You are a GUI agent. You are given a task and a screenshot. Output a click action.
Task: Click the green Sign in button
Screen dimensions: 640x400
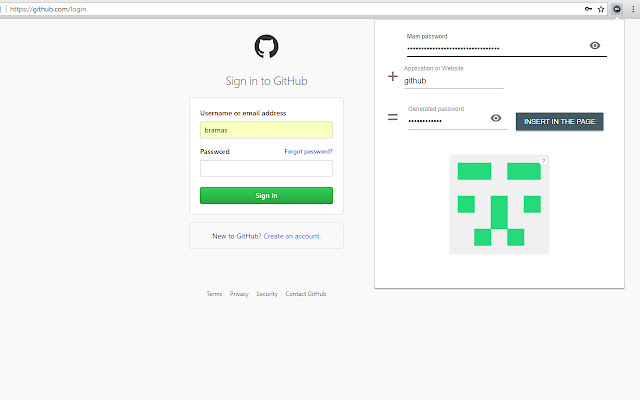[x=267, y=196]
